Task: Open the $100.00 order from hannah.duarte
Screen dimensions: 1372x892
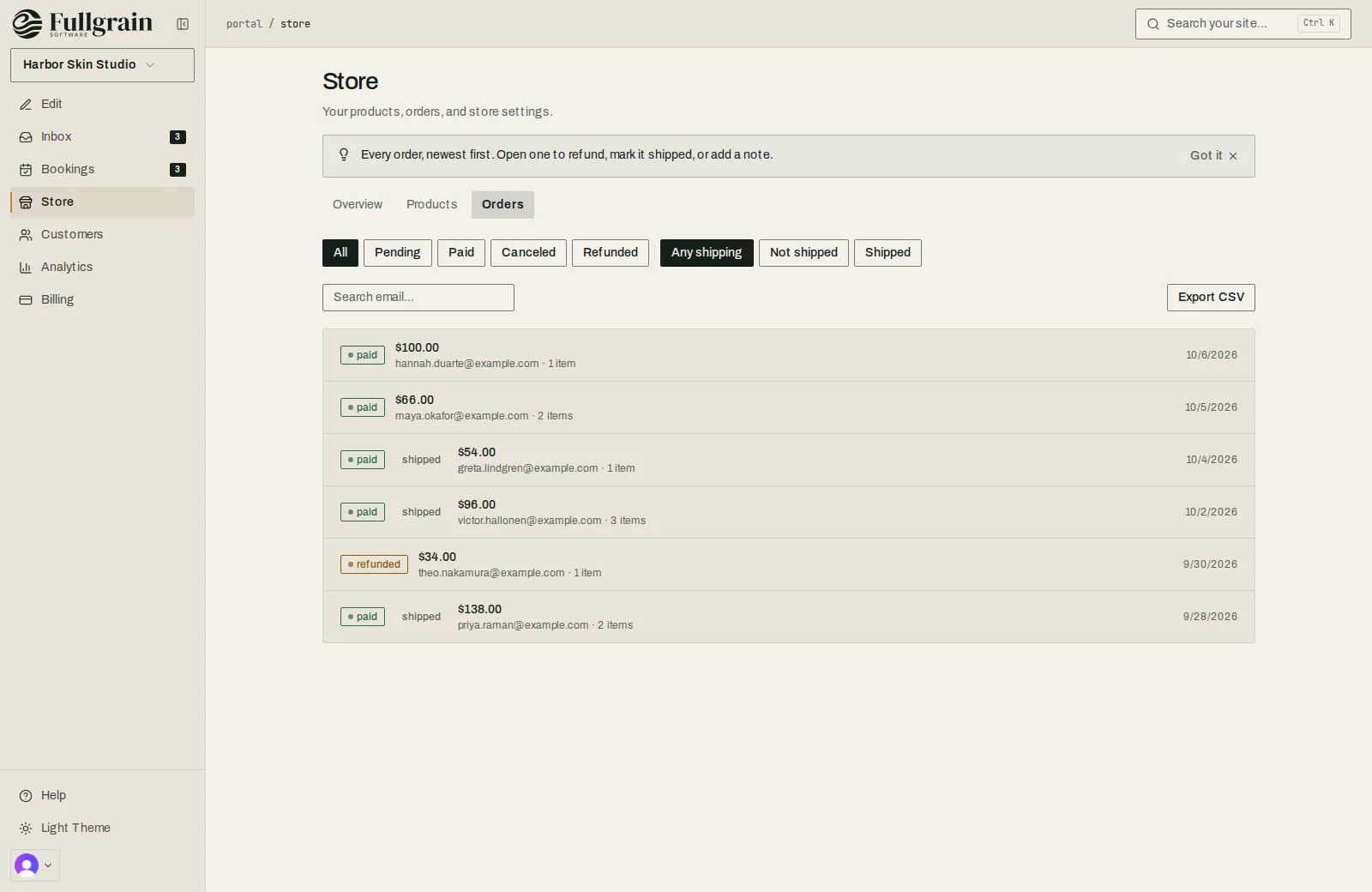Action: coord(789,355)
